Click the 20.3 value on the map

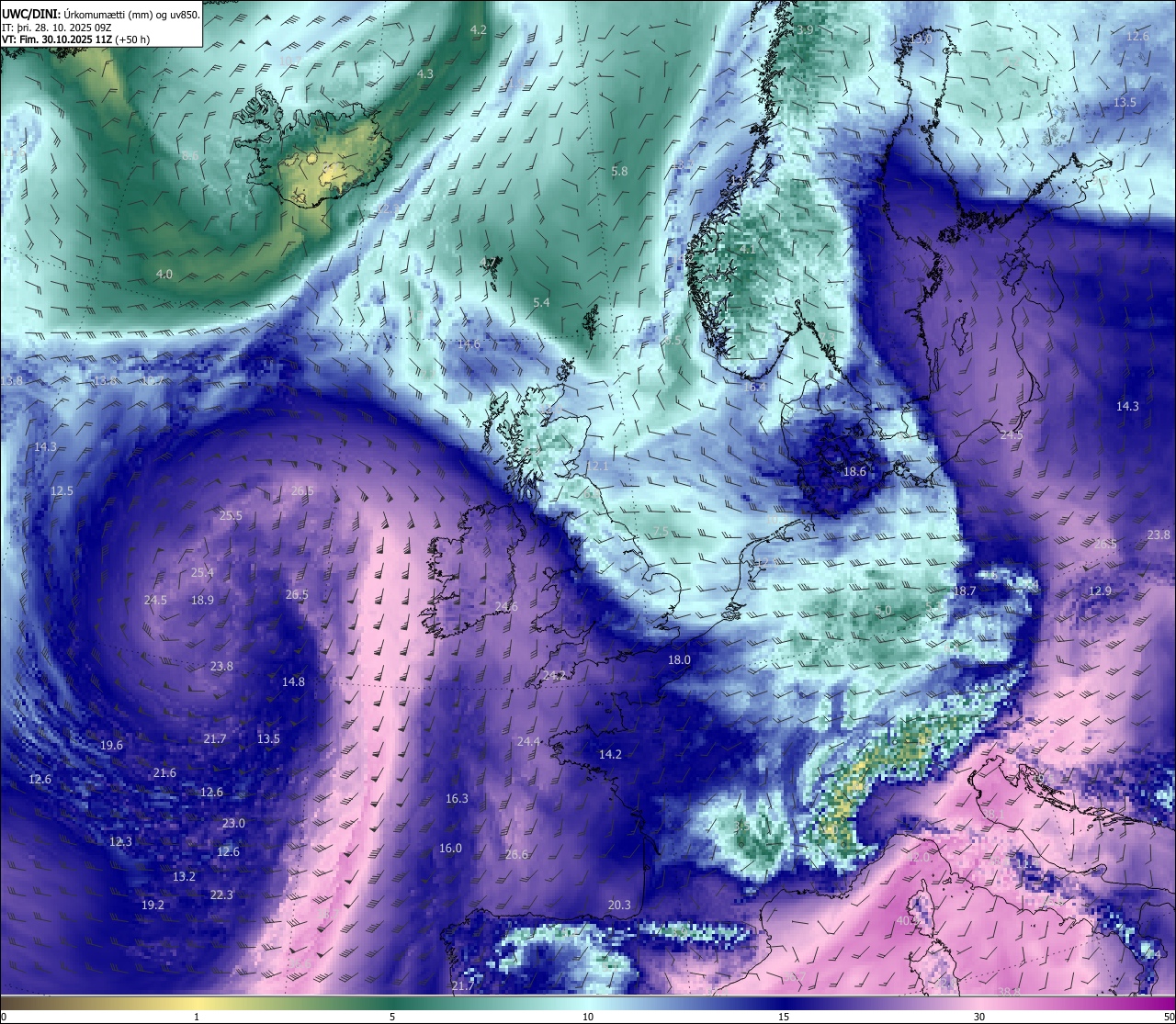619,905
